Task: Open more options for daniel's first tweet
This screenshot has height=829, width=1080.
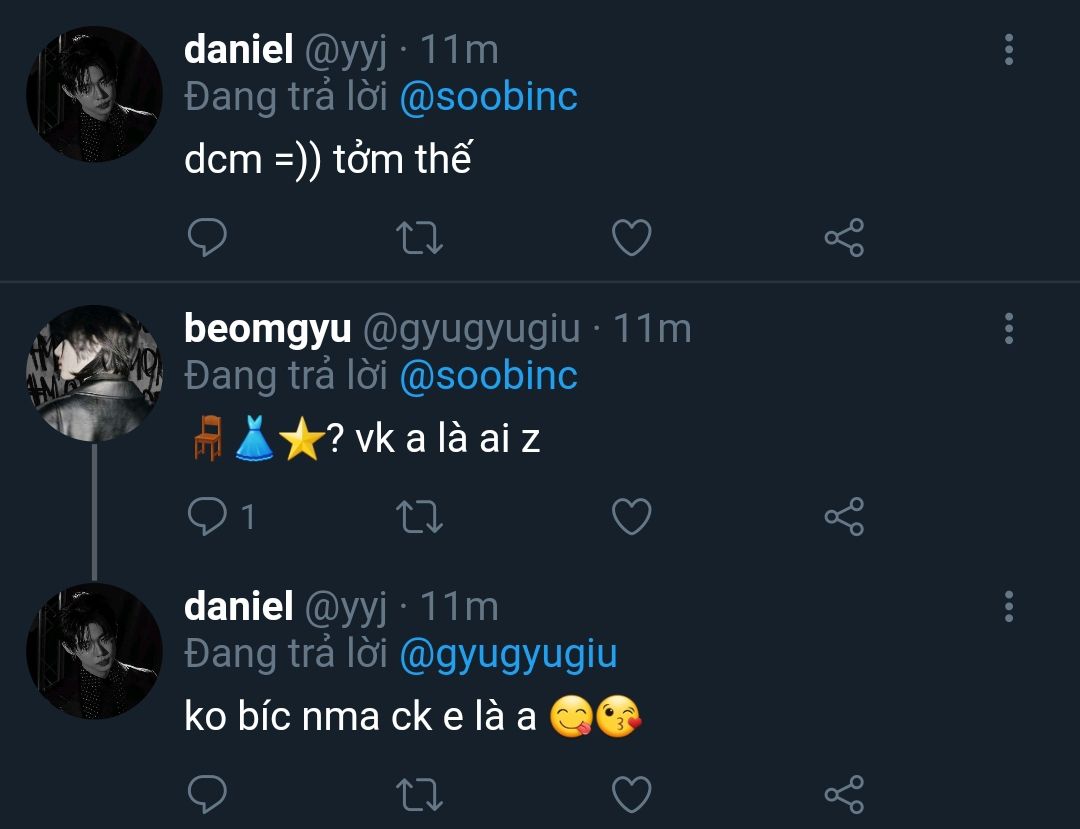Action: point(1008,50)
